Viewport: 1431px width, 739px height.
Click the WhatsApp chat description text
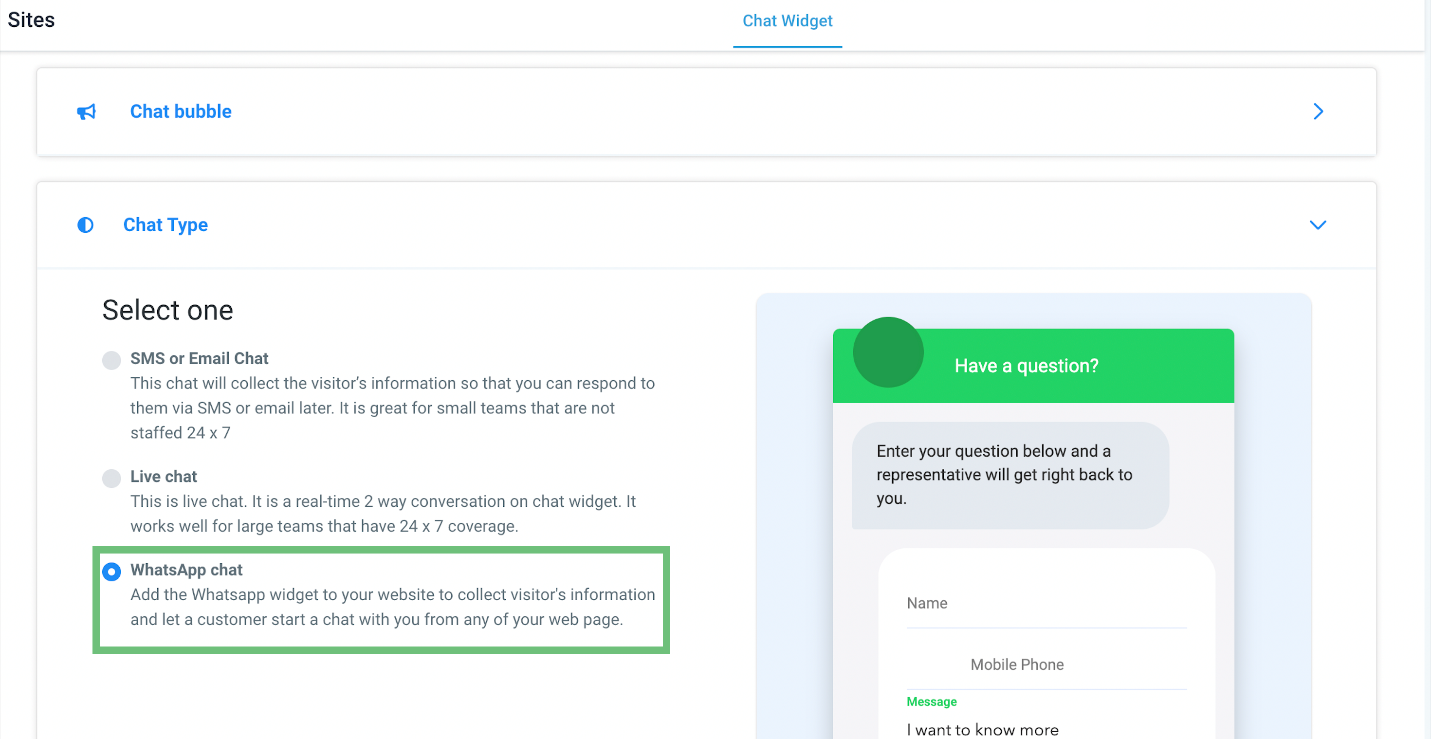click(x=393, y=607)
